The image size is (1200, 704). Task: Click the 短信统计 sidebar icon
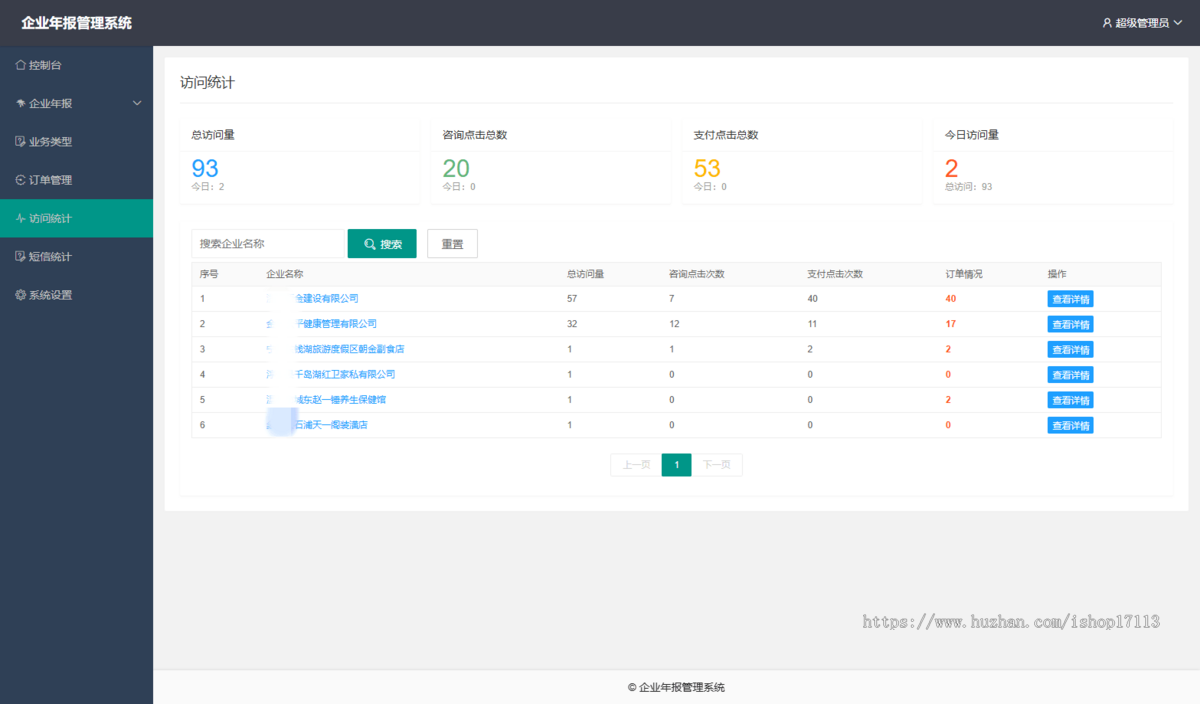pyautogui.click(x=21, y=257)
